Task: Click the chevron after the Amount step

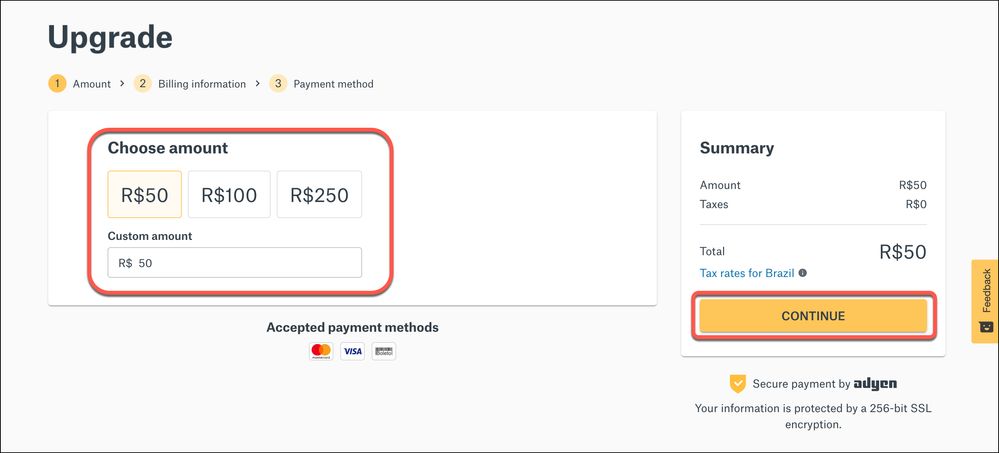Action: 122,84
